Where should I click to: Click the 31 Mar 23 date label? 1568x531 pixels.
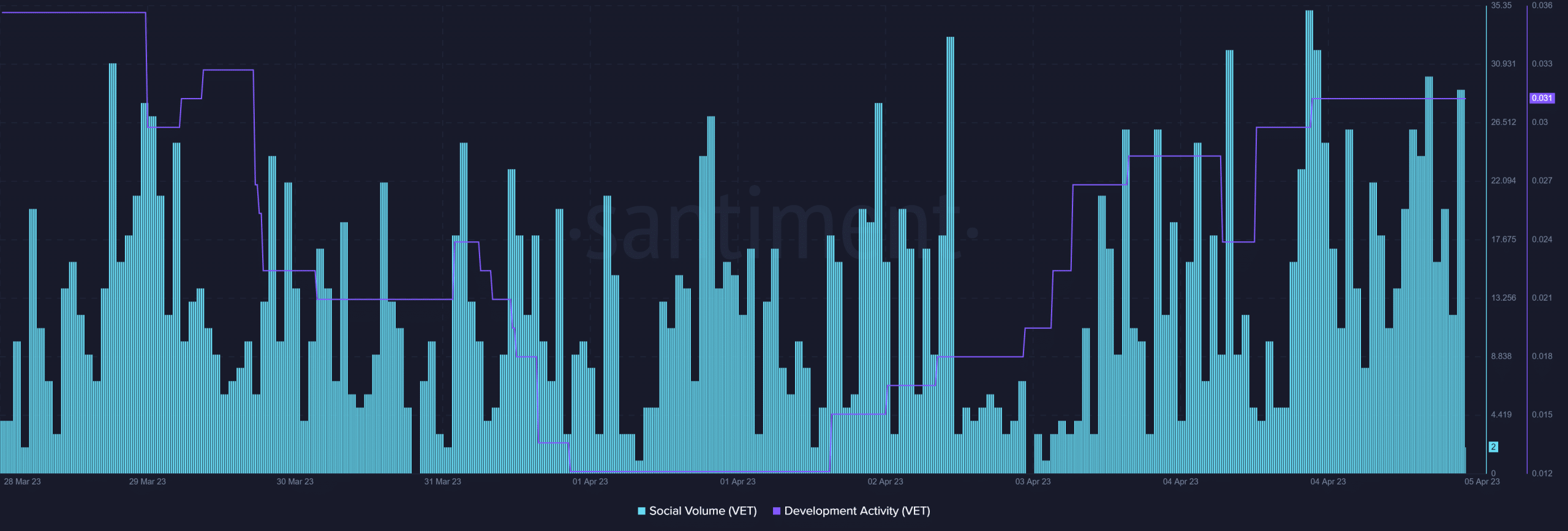click(442, 481)
